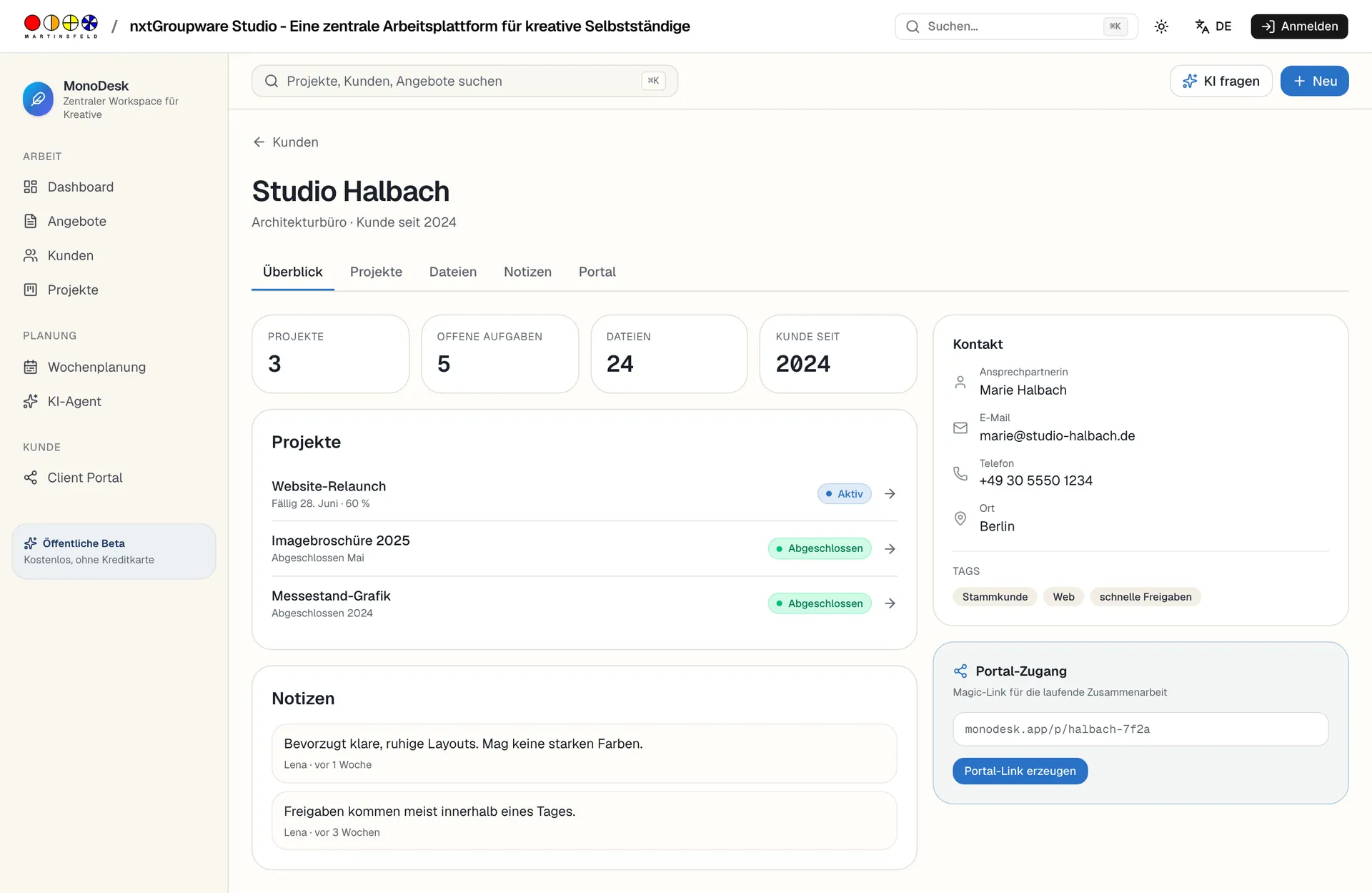Click the arrow next to Imagebroschüre 2025
This screenshot has height=893, width=1372.
890,548
